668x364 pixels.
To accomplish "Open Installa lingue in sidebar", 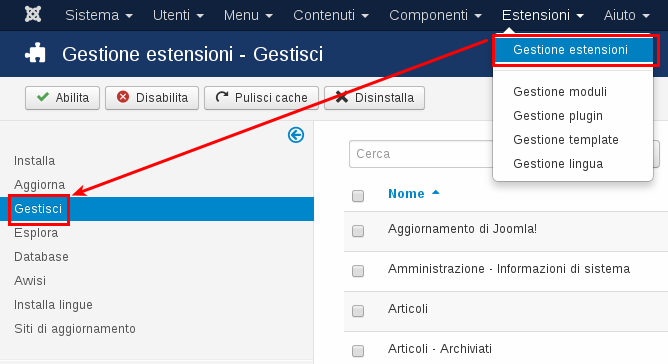I will [53, 305].
